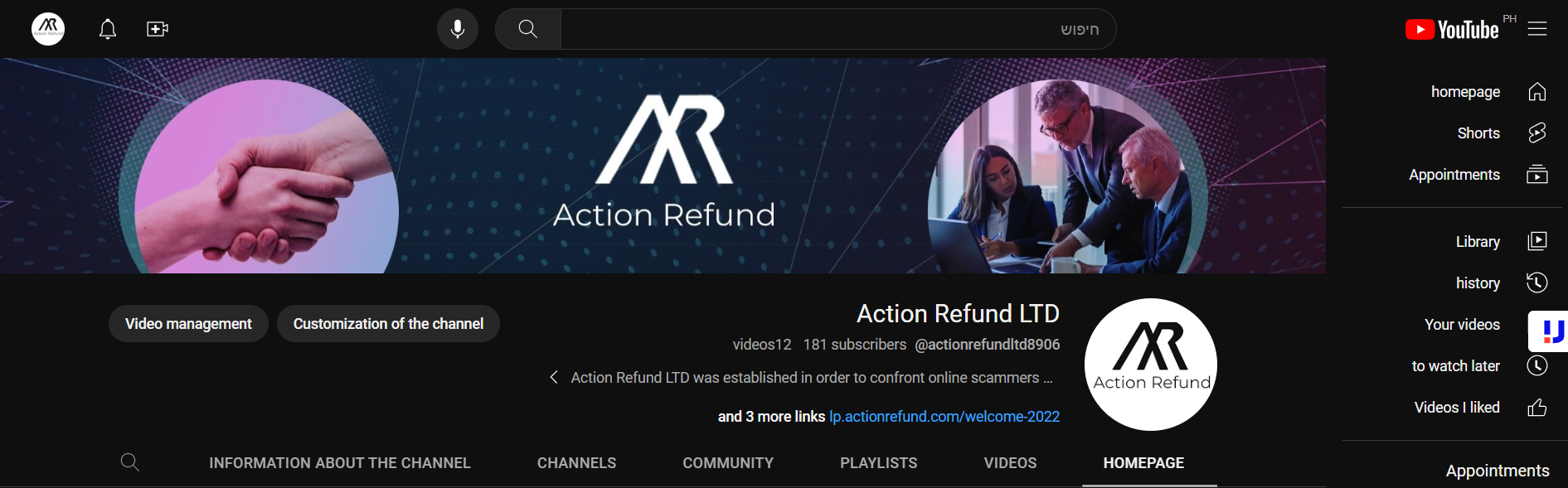View watch history in sidebar
Image resolution: width=1568 pixels, height=488 pixels.
tap(1477, 283)
